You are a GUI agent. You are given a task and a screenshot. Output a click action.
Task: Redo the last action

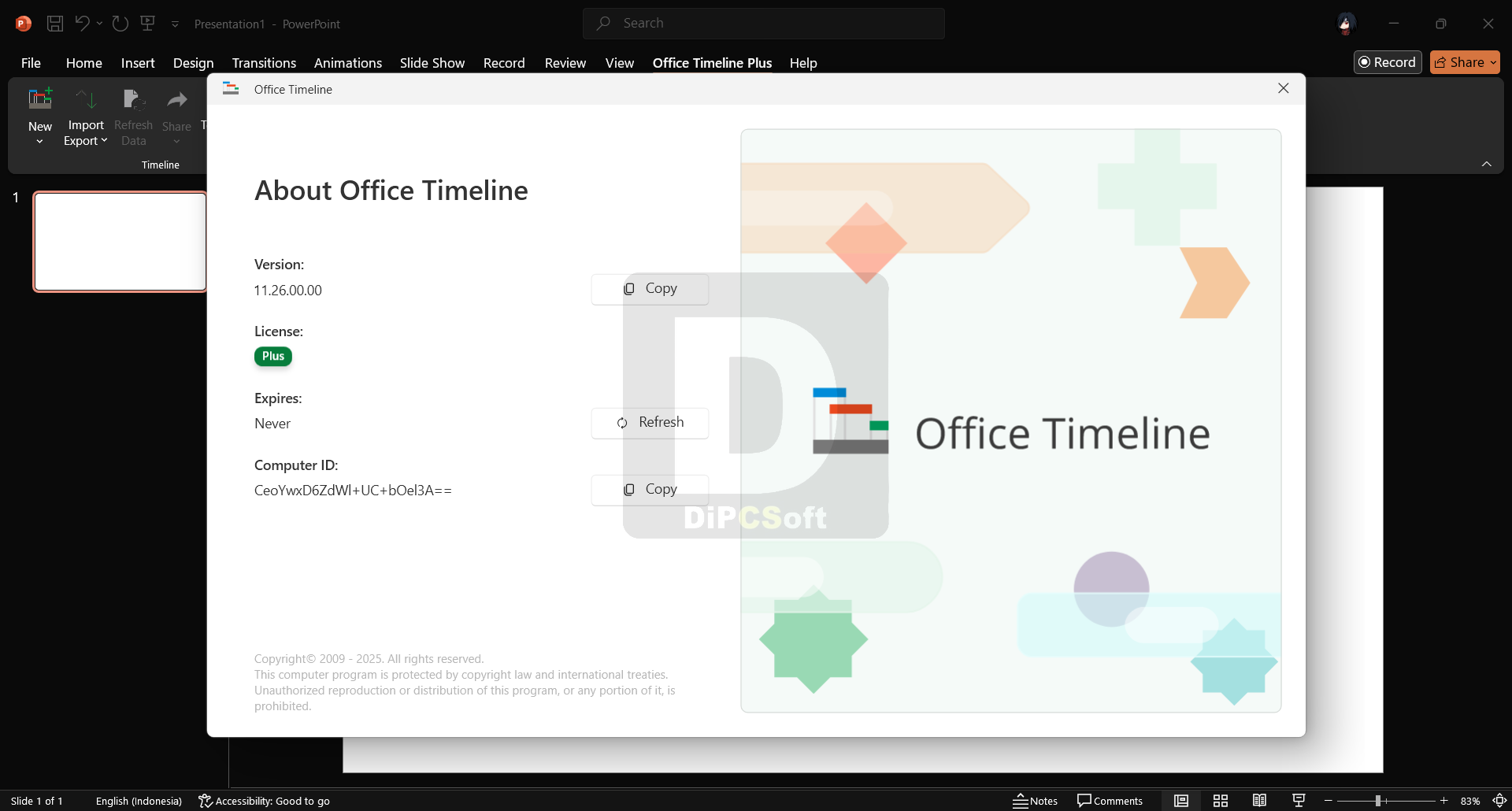[120, 24]
